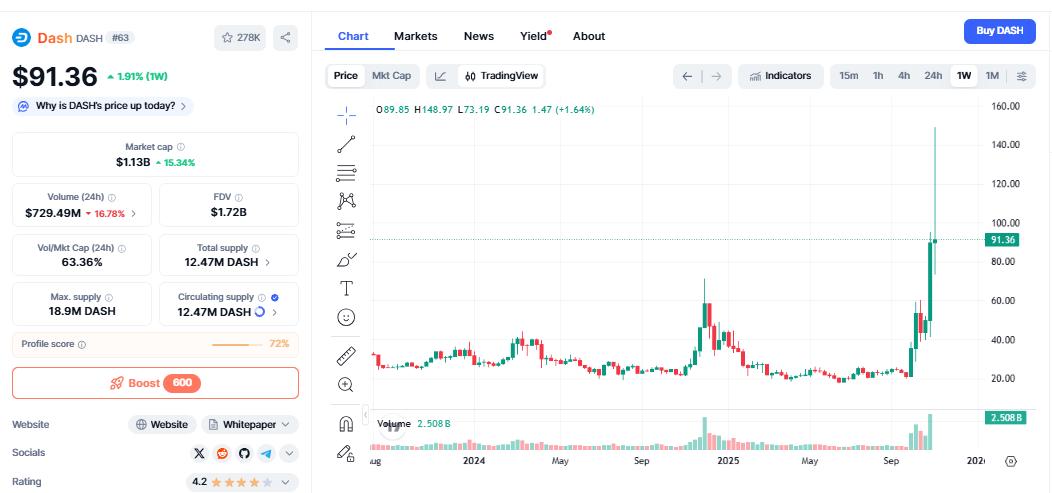Select the brush drawing tool
Screen dimensions: 1052x493
(x=346, y=260)
